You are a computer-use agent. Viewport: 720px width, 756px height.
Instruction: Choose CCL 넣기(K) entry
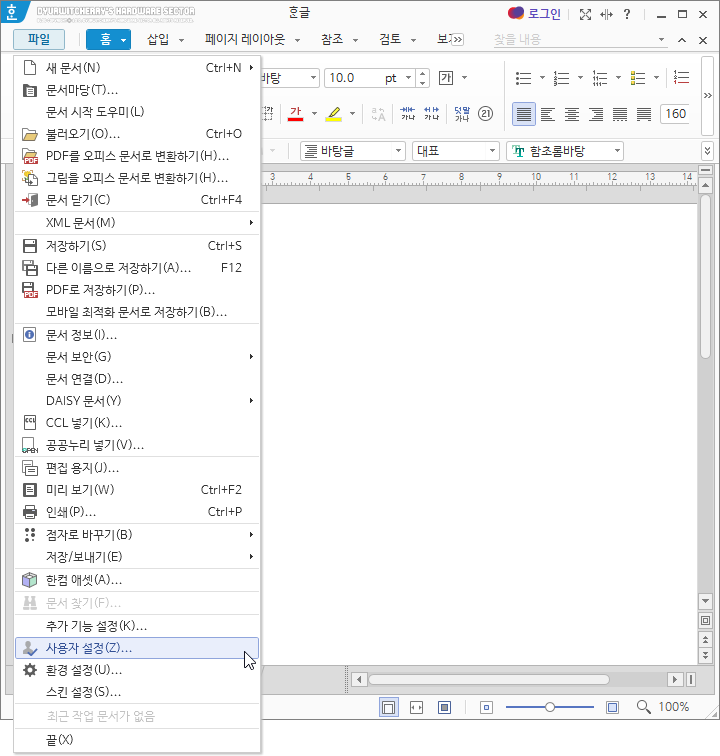click(x=137, y=423)
